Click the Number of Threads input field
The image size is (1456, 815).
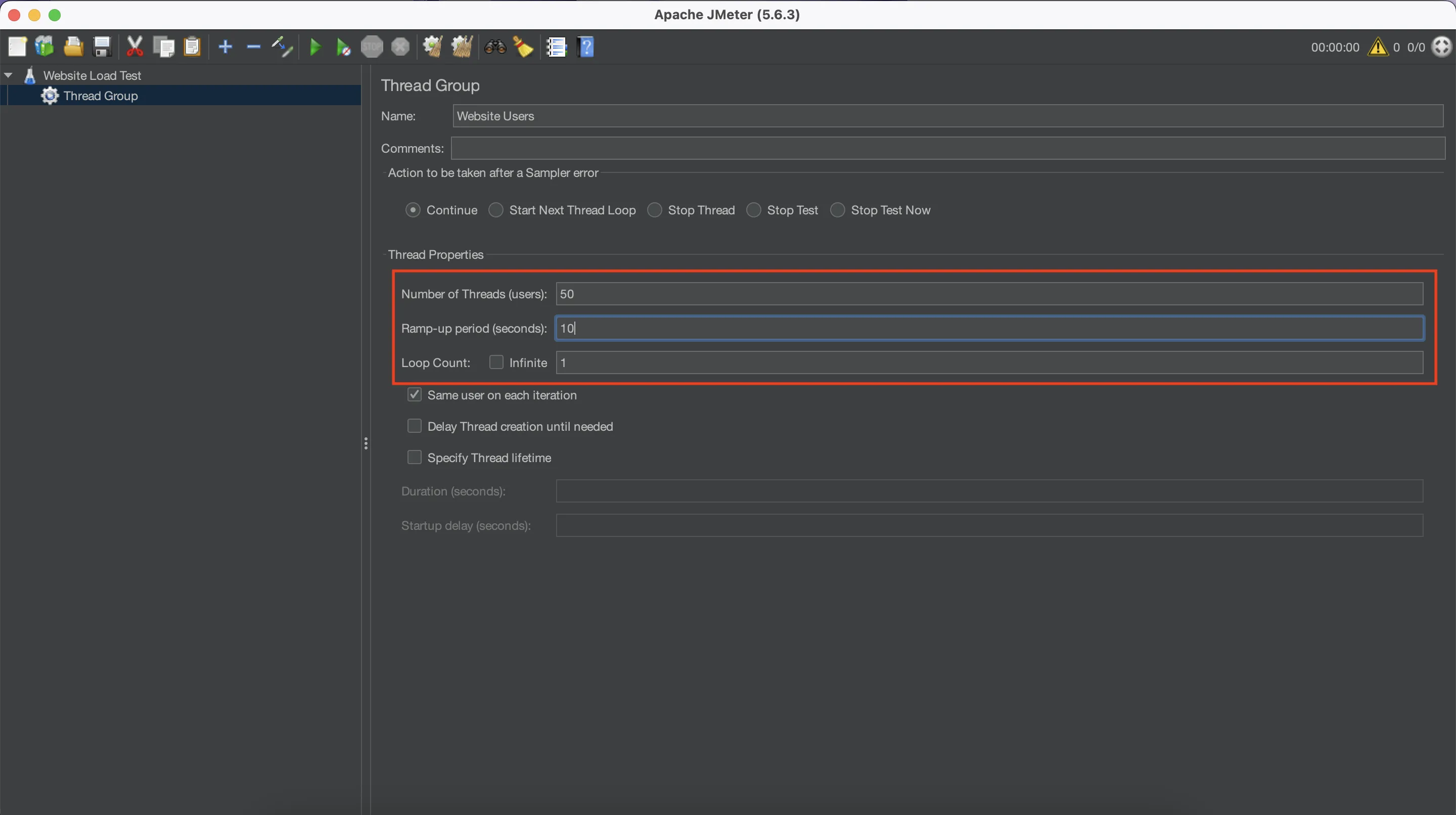pos(989,294)
